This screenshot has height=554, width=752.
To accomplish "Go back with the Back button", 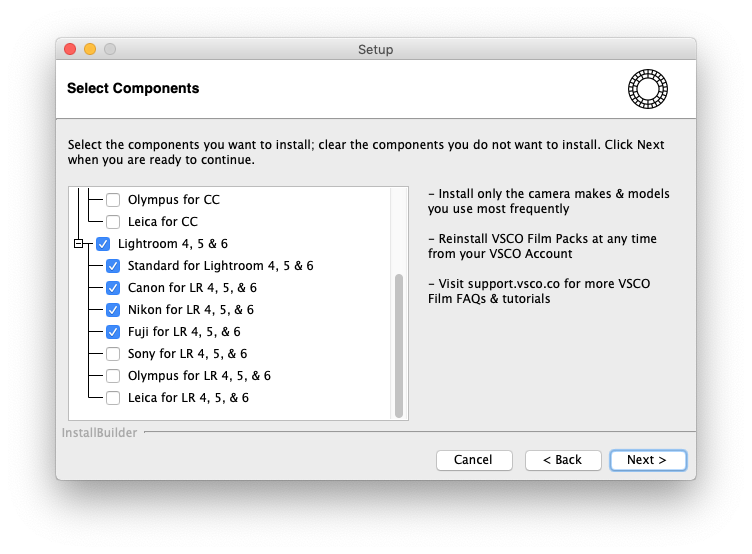I will (x=561, y=460).
